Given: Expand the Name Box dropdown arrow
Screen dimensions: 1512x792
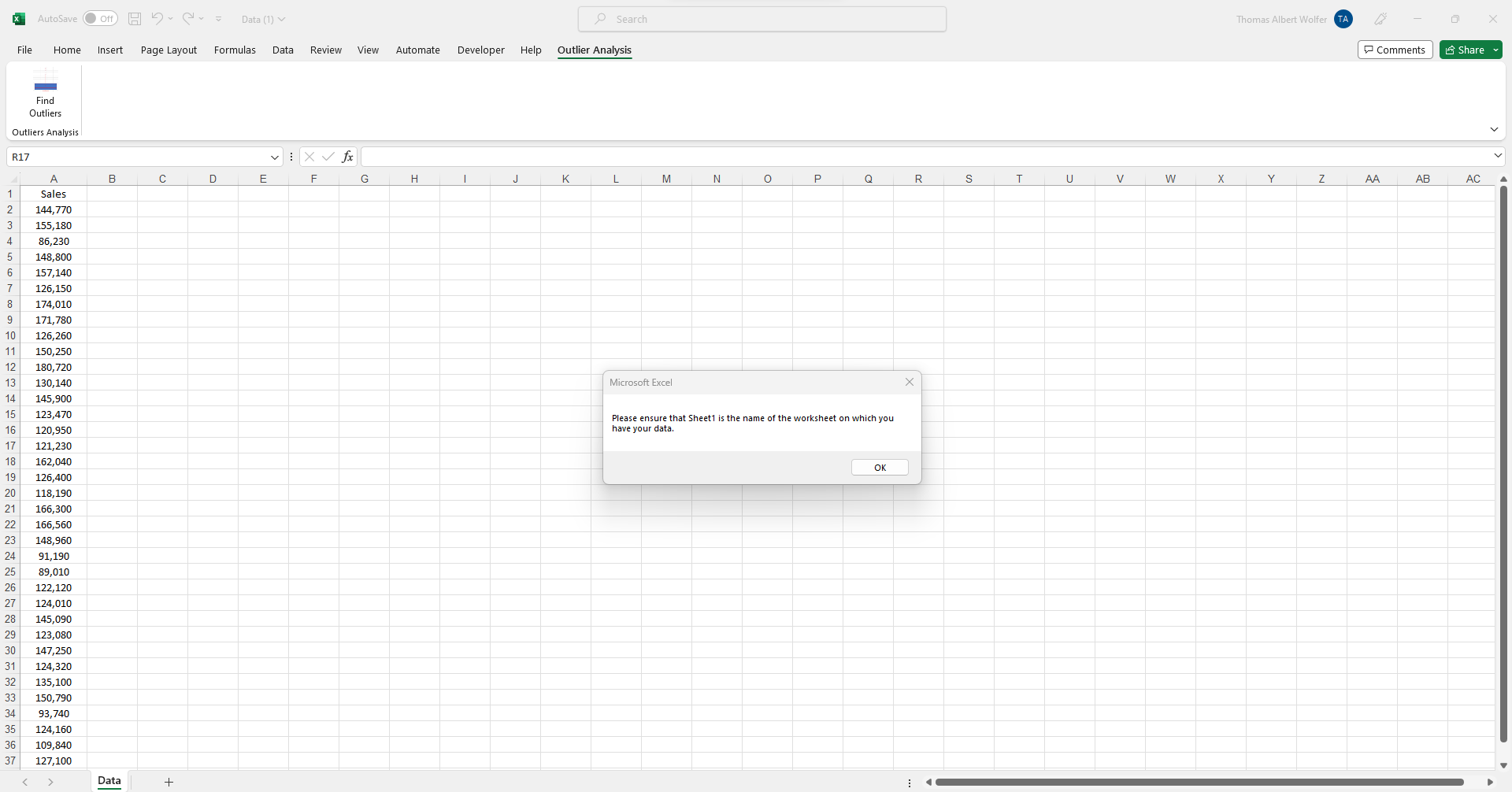Looking at the screenshot, I should [274, 157].
